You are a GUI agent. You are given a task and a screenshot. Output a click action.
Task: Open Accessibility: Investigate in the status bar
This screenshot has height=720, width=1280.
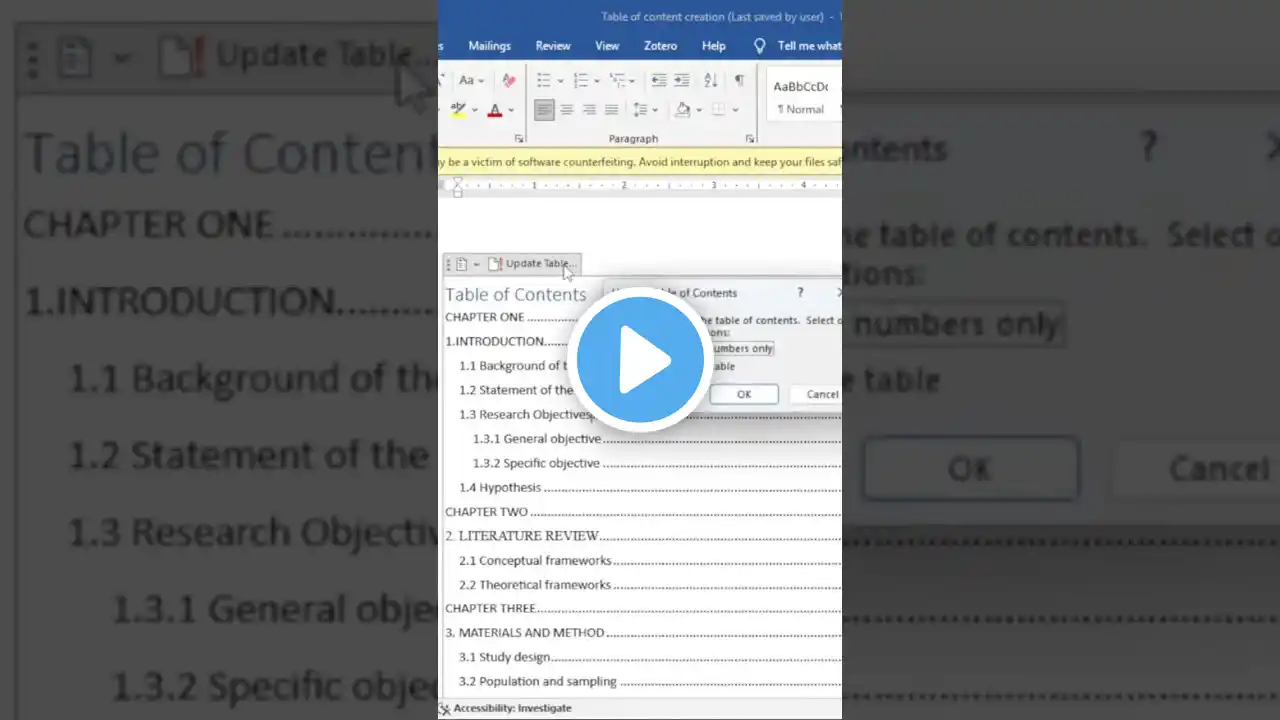pos(506,708)
